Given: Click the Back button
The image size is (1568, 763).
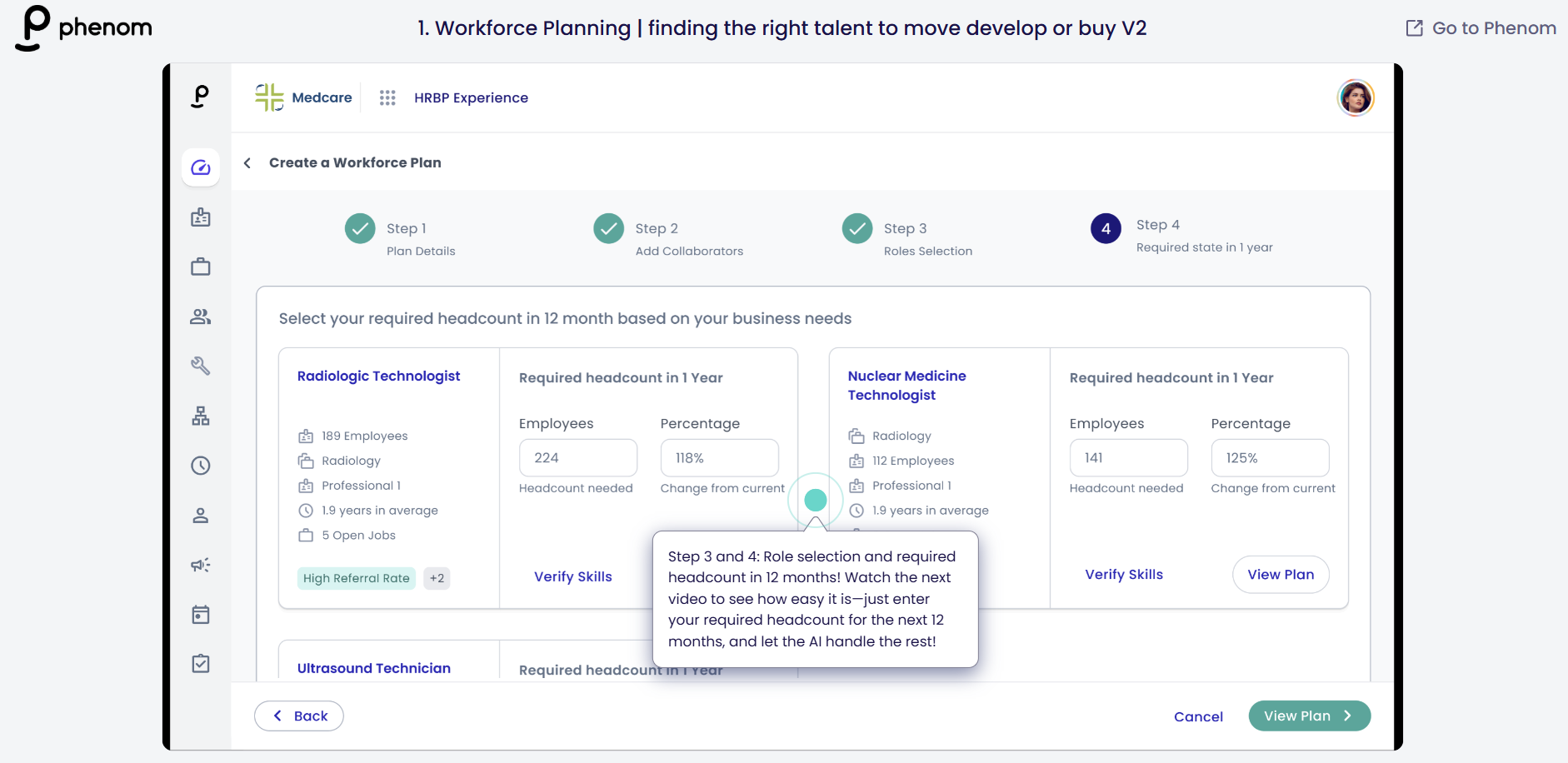Looking at the screenshot, I should [299, 716].
